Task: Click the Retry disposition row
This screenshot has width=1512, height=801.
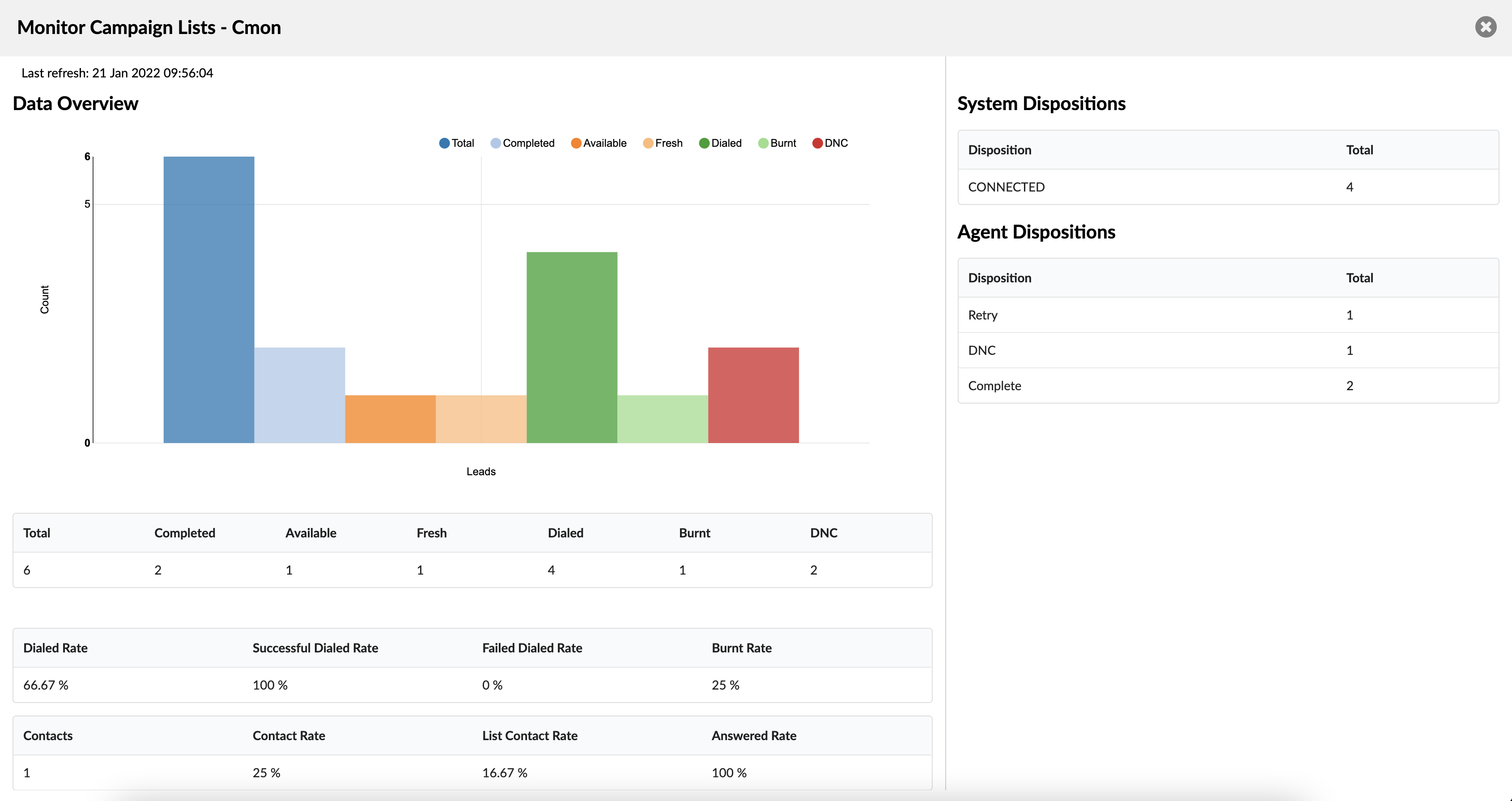Action: pos(1228,315)
